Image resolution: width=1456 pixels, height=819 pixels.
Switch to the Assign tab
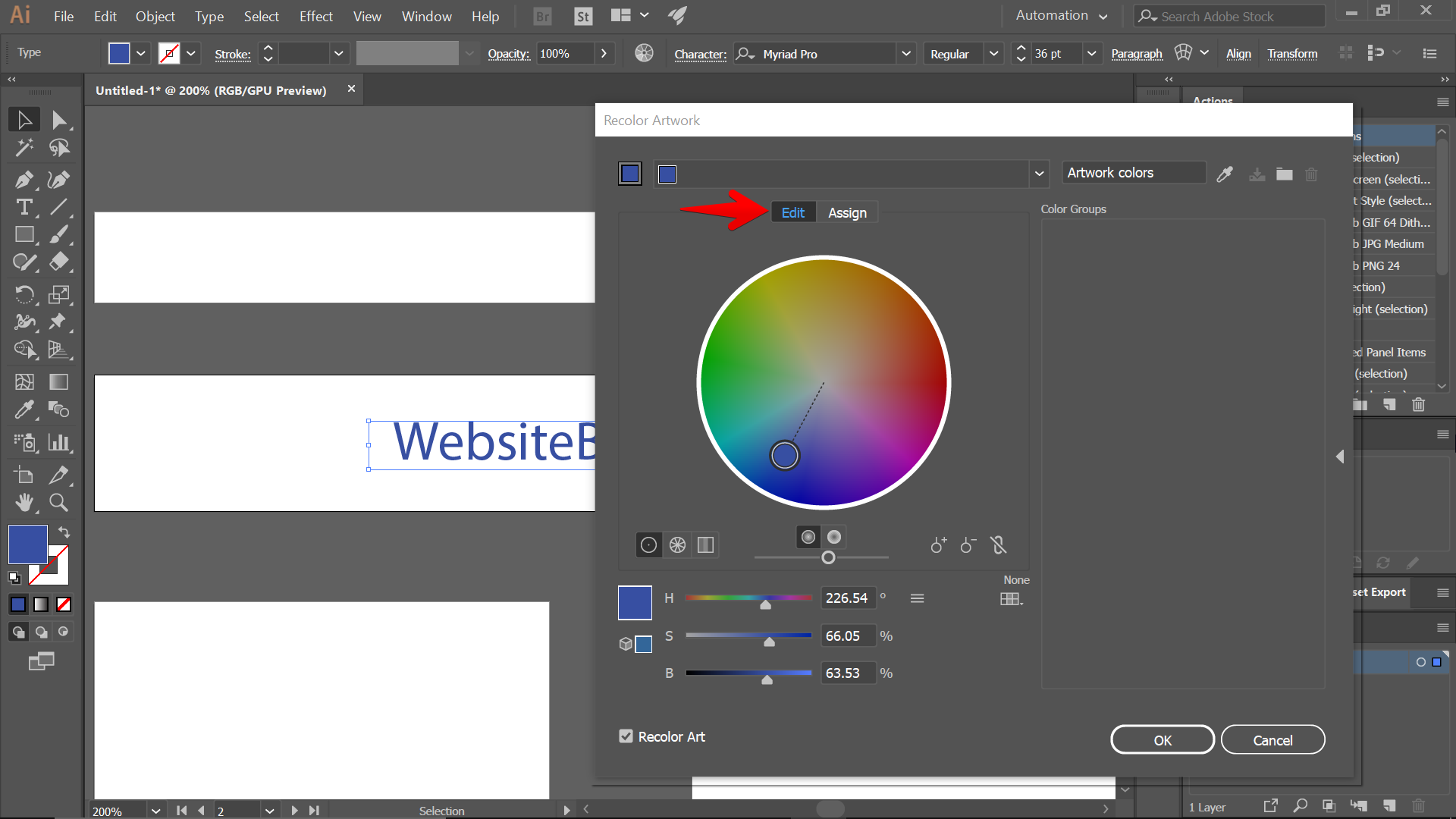coord(847,213)
